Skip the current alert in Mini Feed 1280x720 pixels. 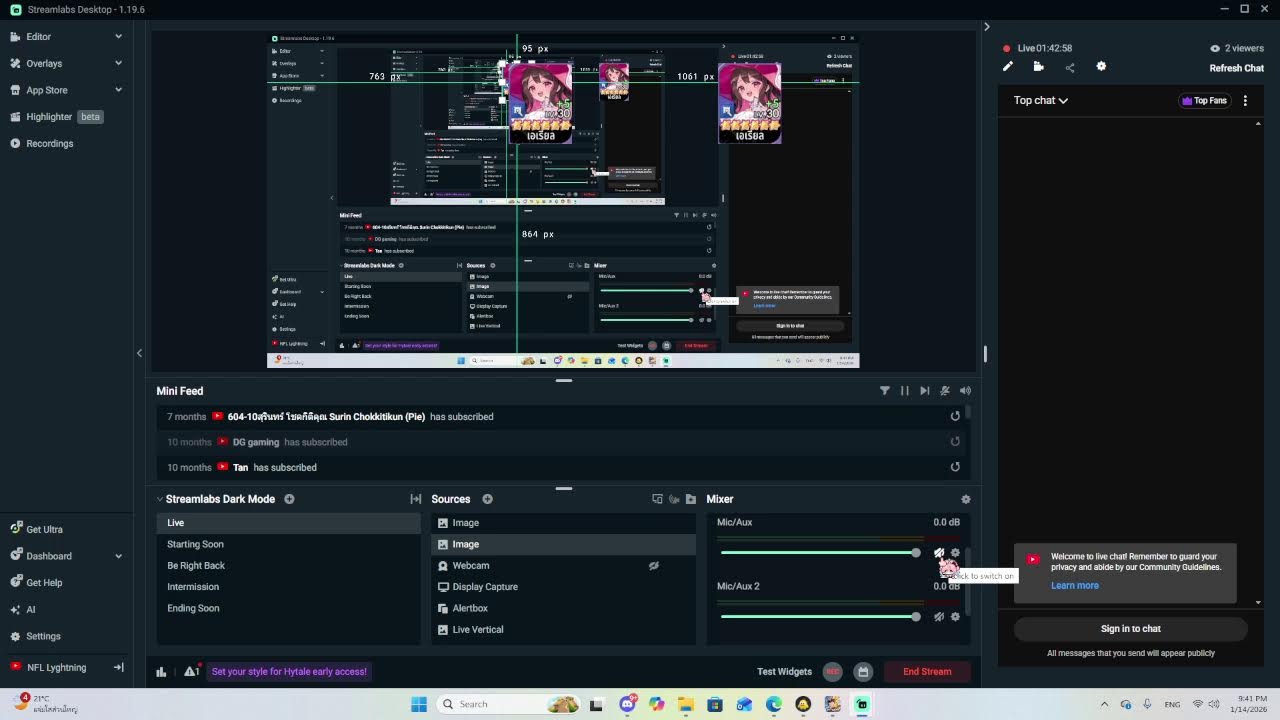pos(925,391)
